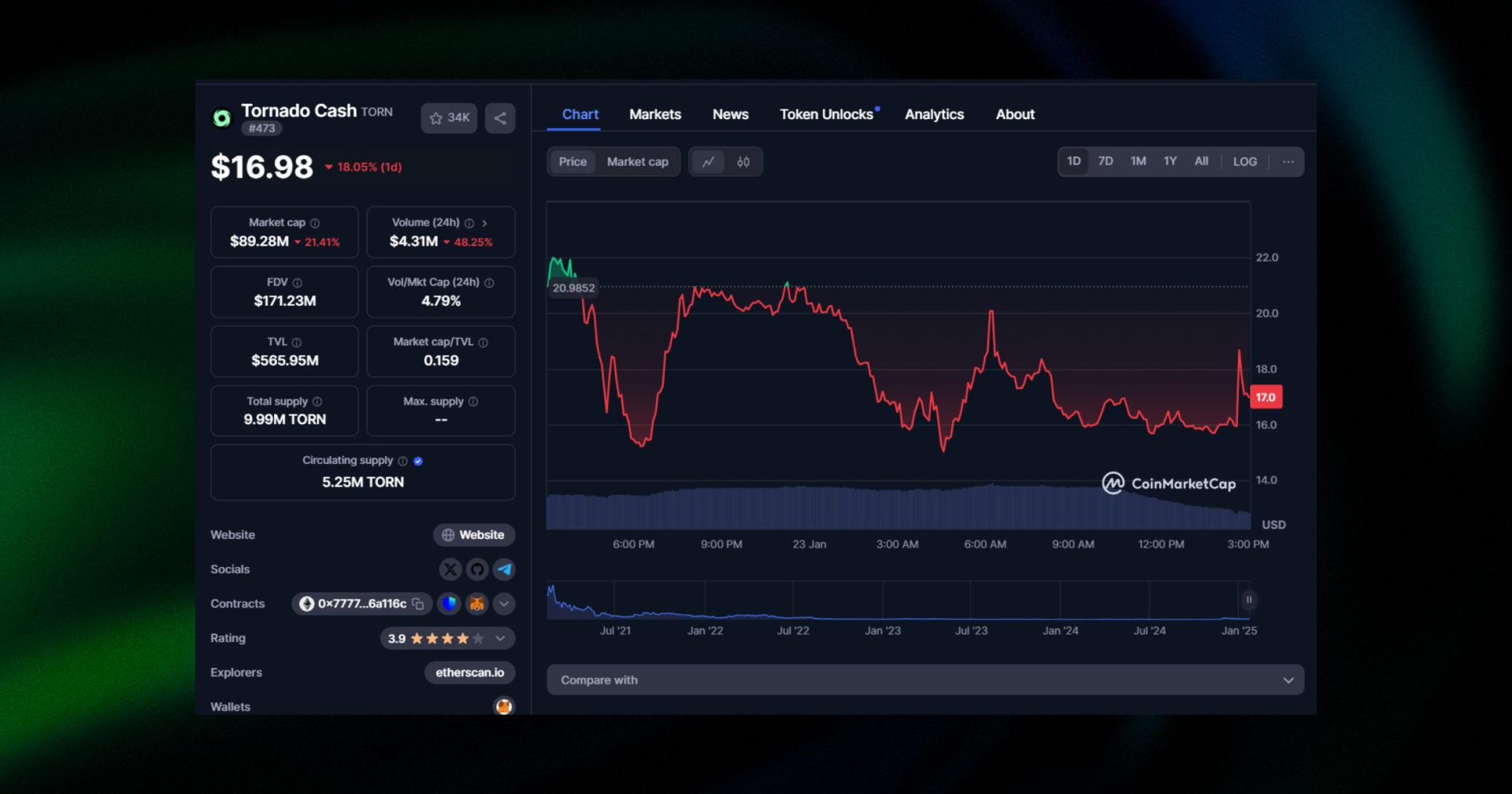Screen dimensions: 1512x794
Task: Click the Tornado Cash logo
Action: coord(222,118)
